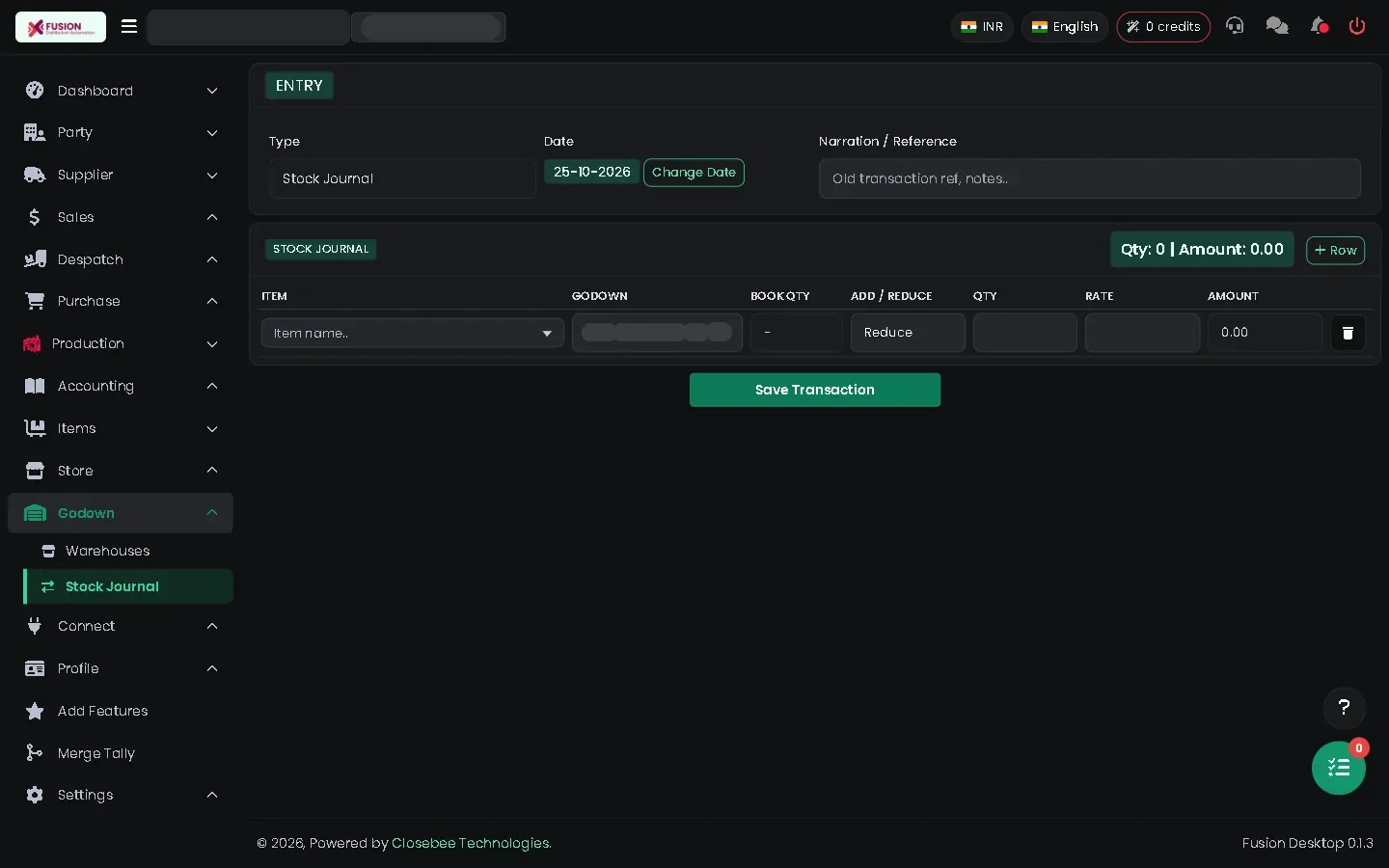1389x868 pixels.
Task: Open the Closebee Technologies link
Action: 472,843
